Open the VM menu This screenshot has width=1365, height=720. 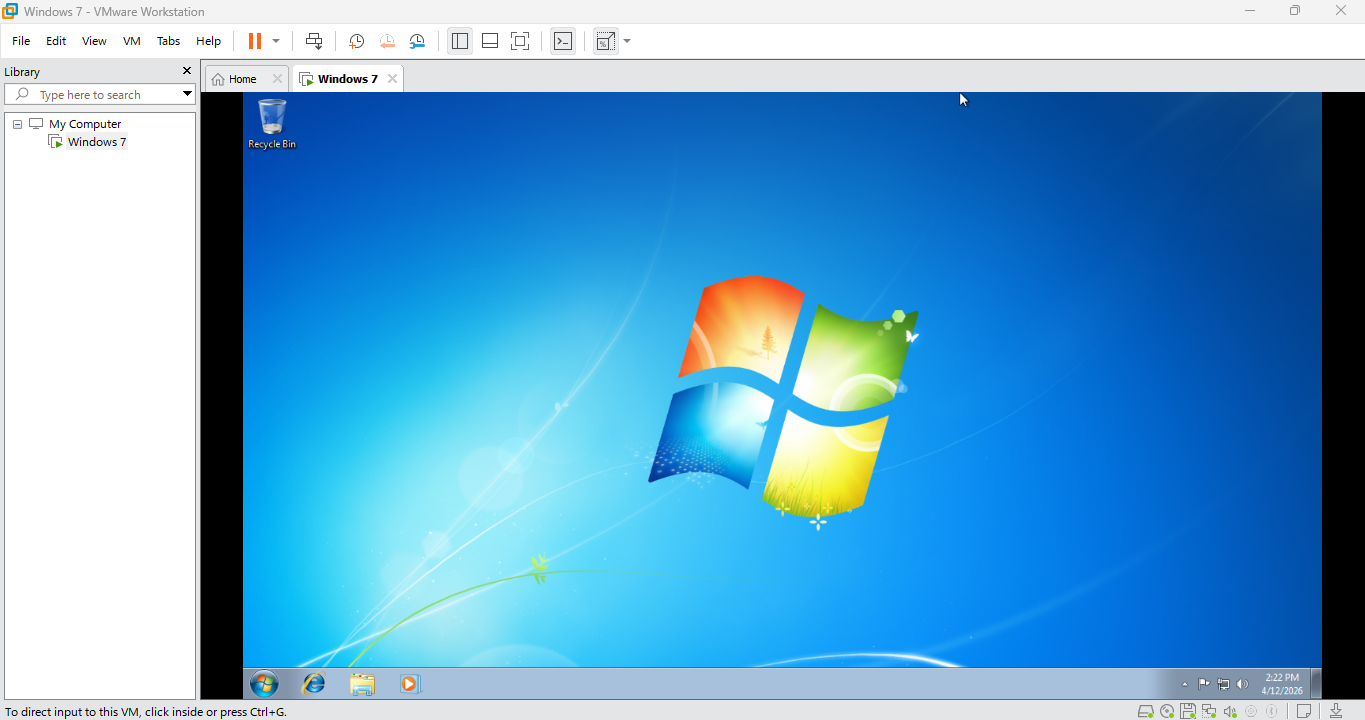[x=131, y=41]
